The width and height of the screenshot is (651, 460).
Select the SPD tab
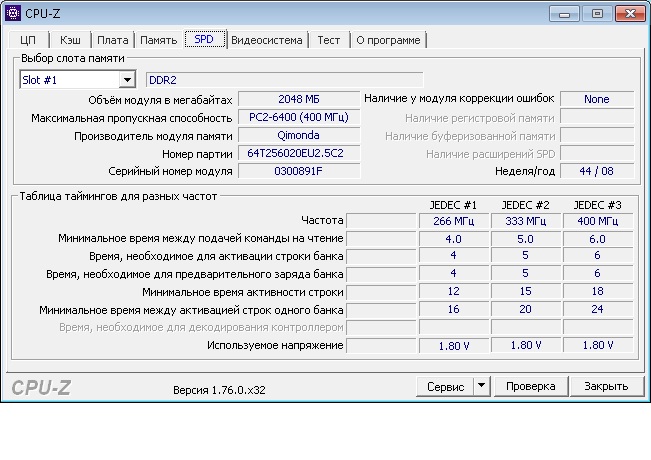(x=204, y=39)
